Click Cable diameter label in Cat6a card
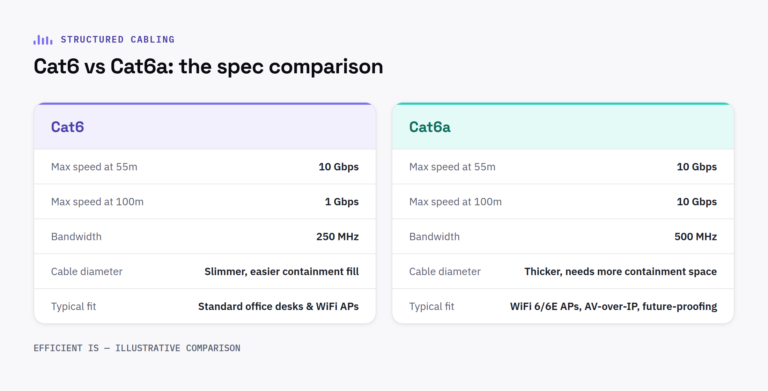 click(445, 271)
